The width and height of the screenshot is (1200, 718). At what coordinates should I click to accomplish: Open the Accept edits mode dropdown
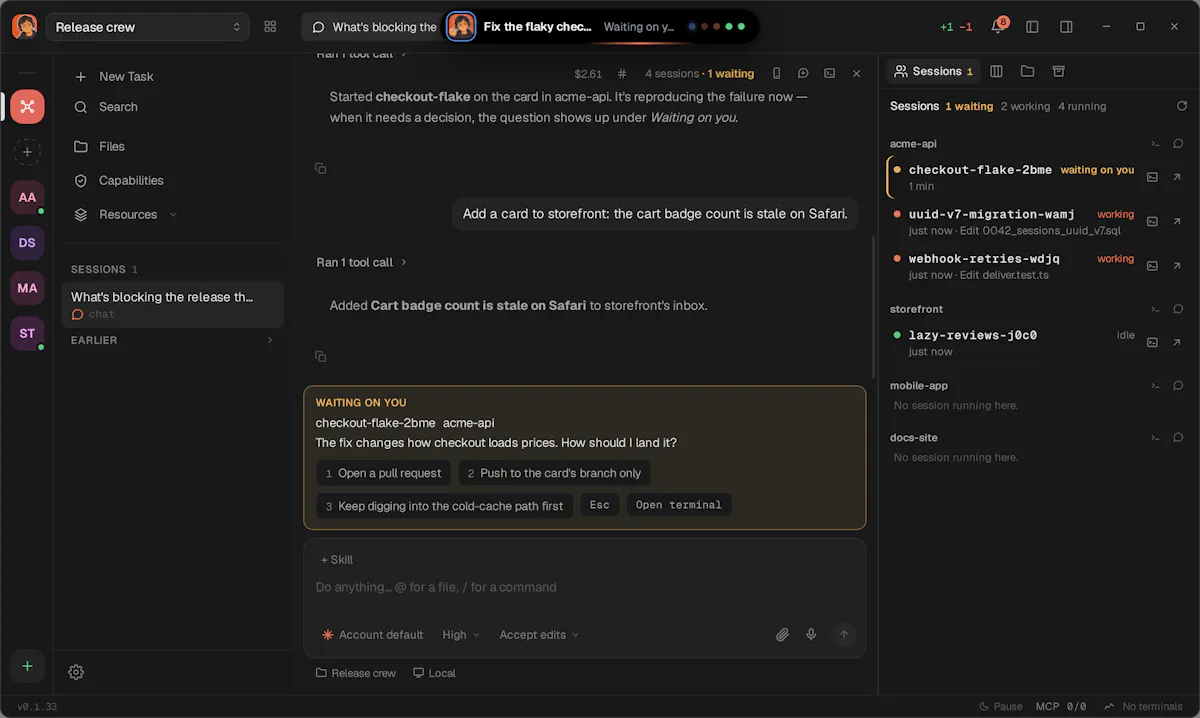[539, 635]
